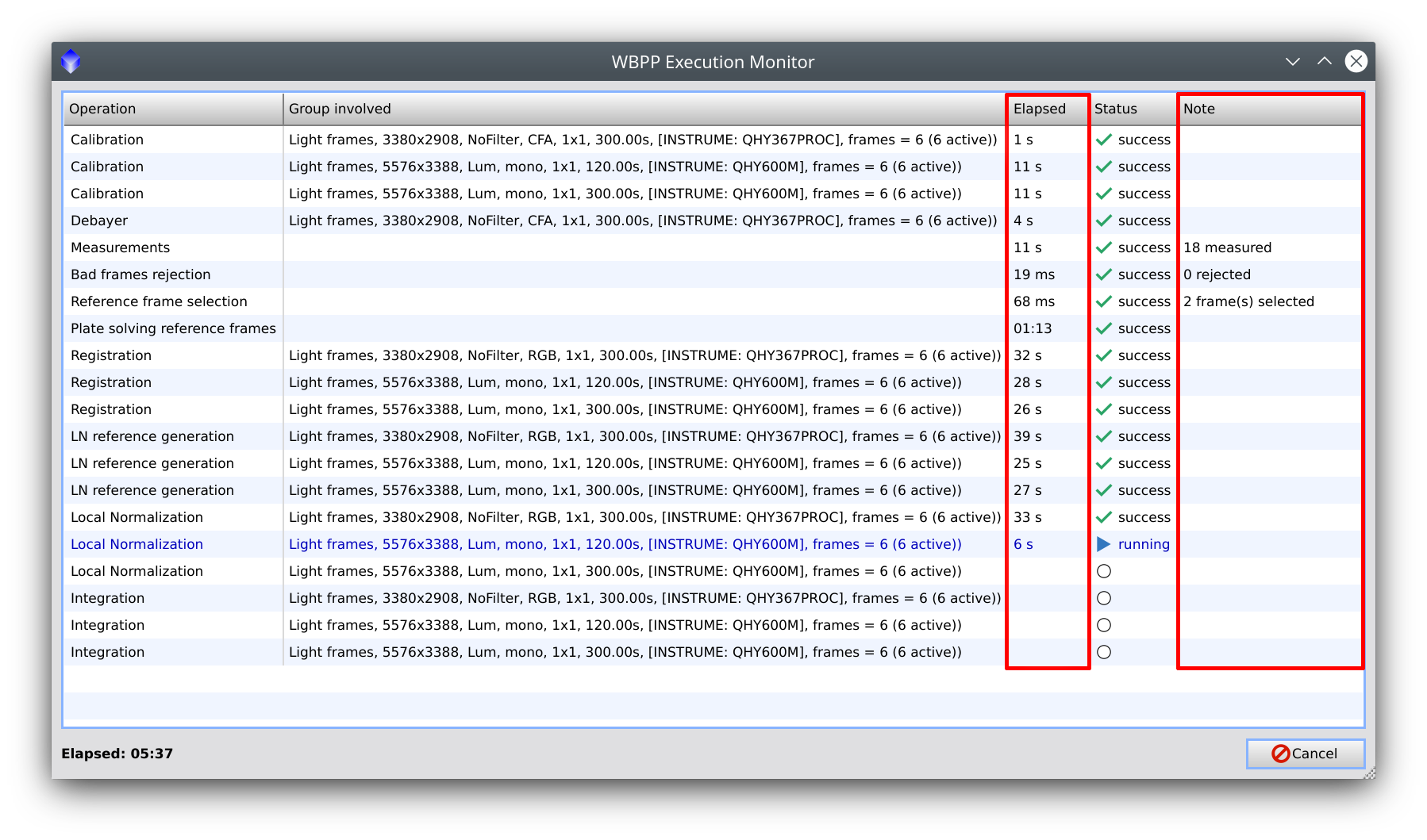
Task: Click pending circle in Integration Lum 300.00s row
Action: [1104, 652]
